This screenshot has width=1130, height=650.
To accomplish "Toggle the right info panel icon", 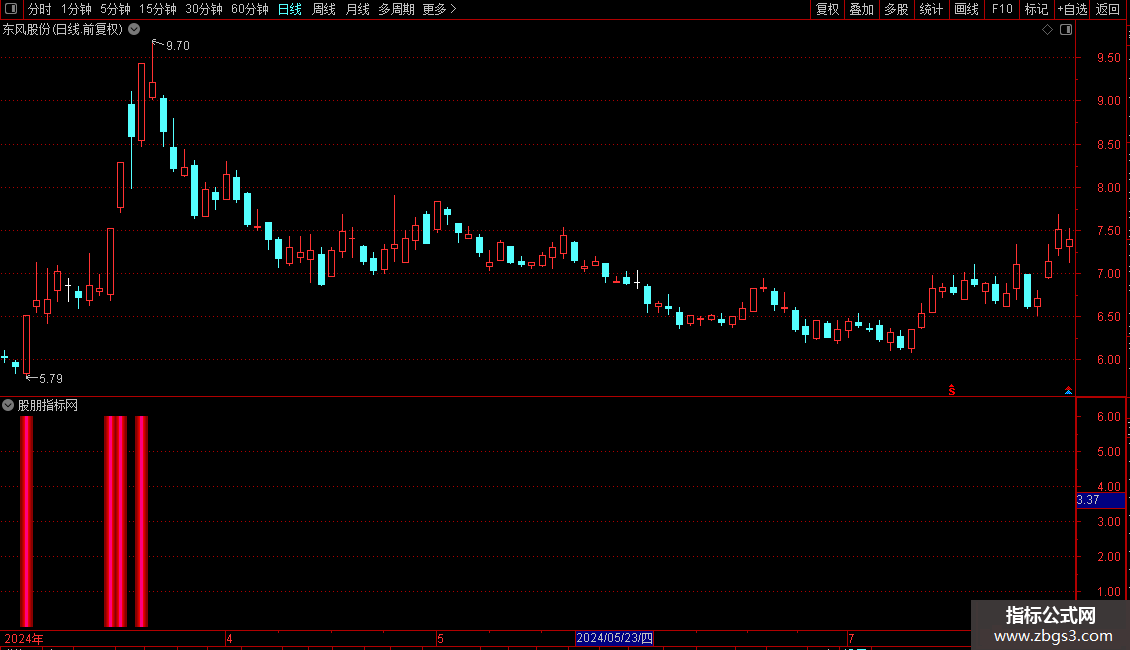I will 1066,30.
